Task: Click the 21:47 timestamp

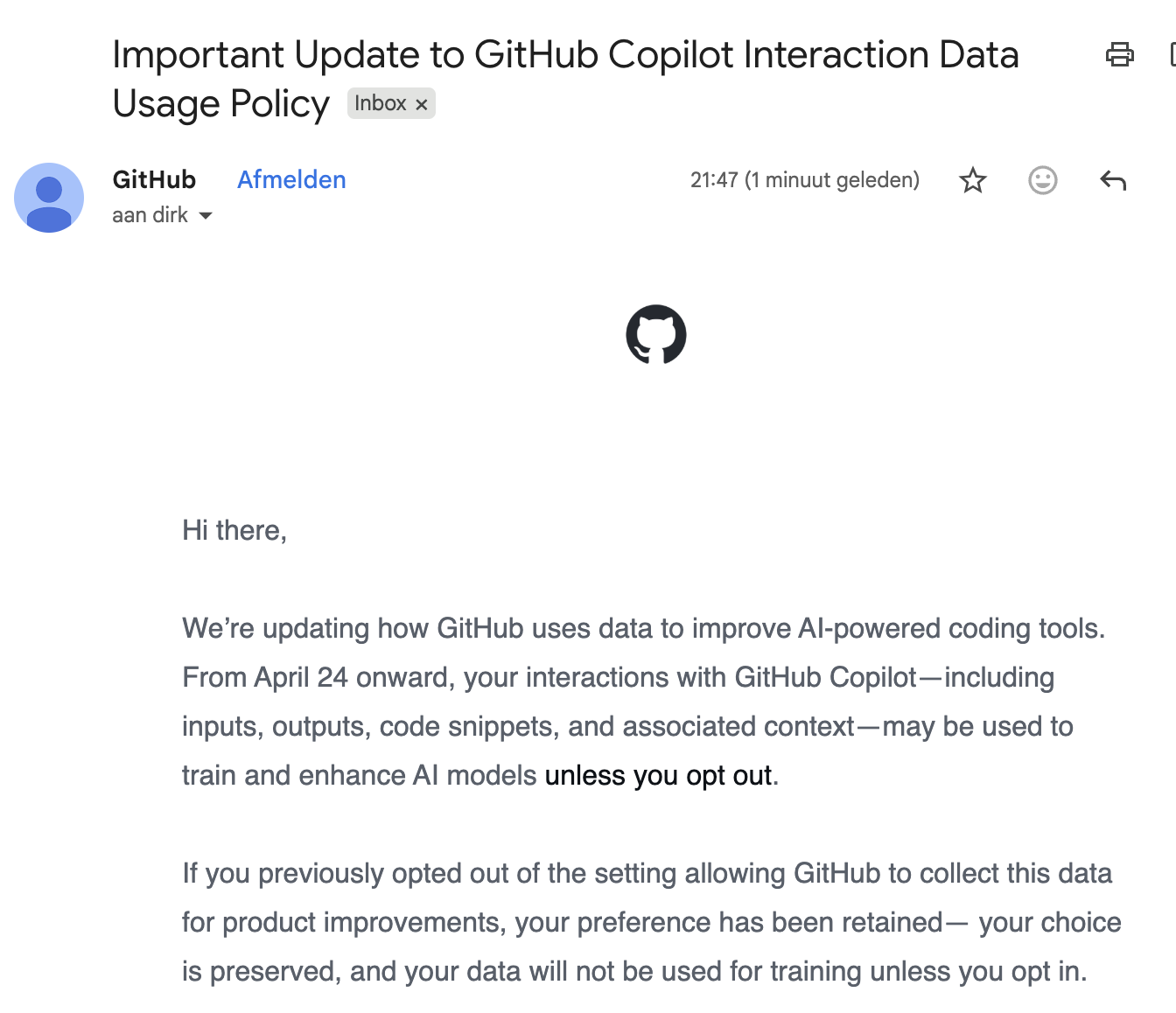Action: click(x=714, y=180)
